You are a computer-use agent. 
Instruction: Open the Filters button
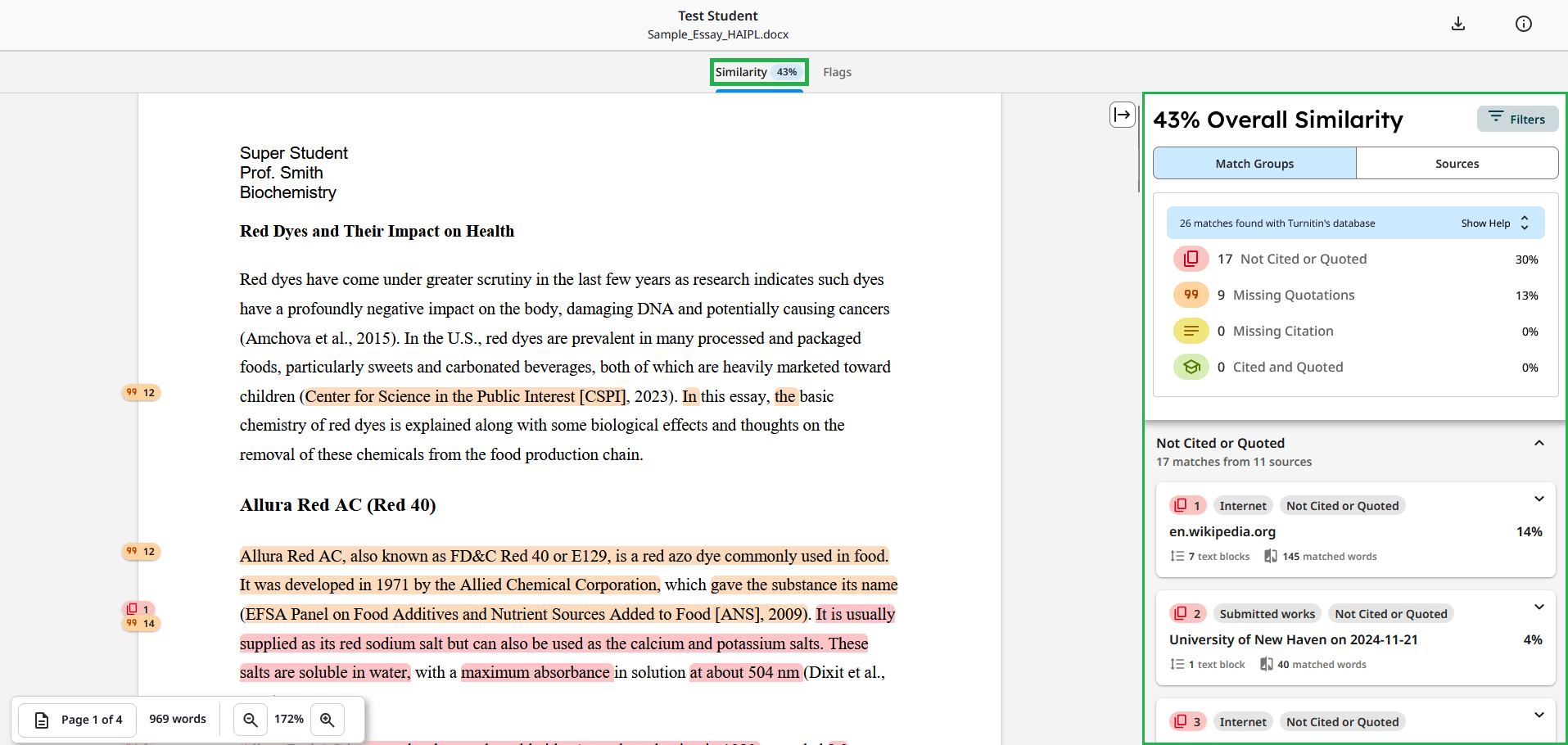[x=1518, y=119]
